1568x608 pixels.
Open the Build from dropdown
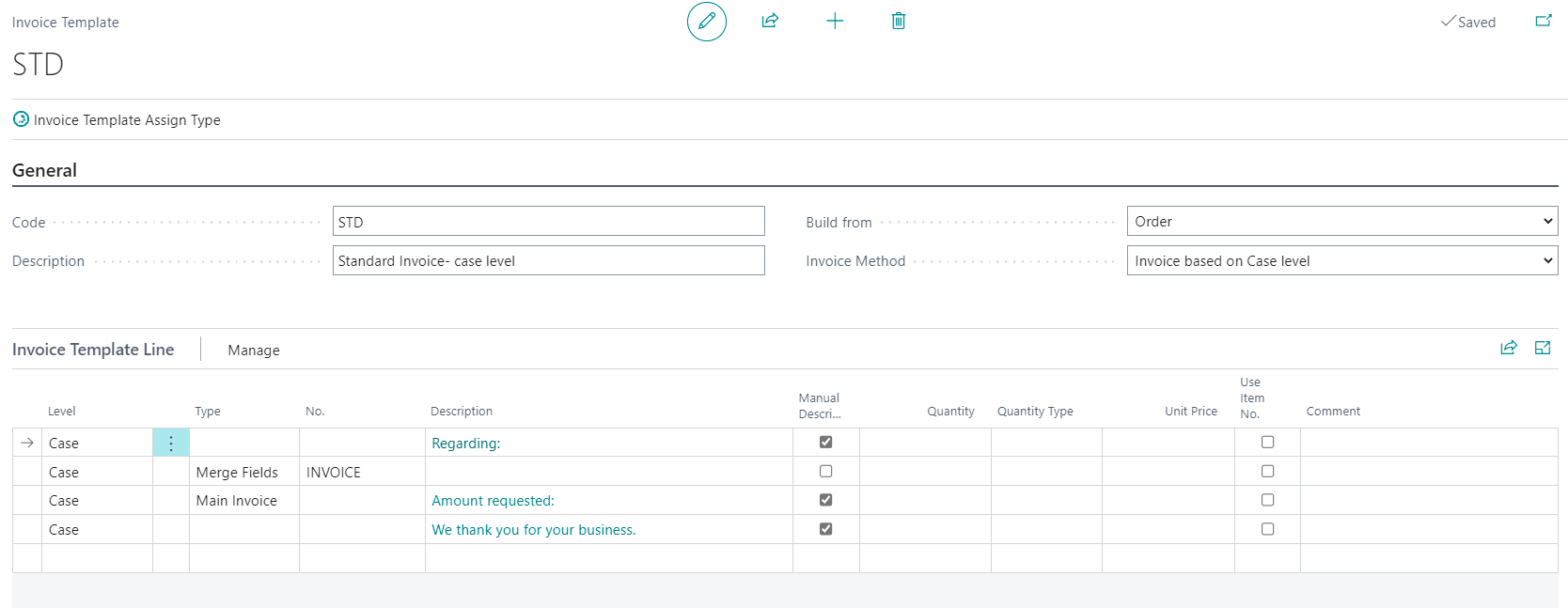[1341, 222]
